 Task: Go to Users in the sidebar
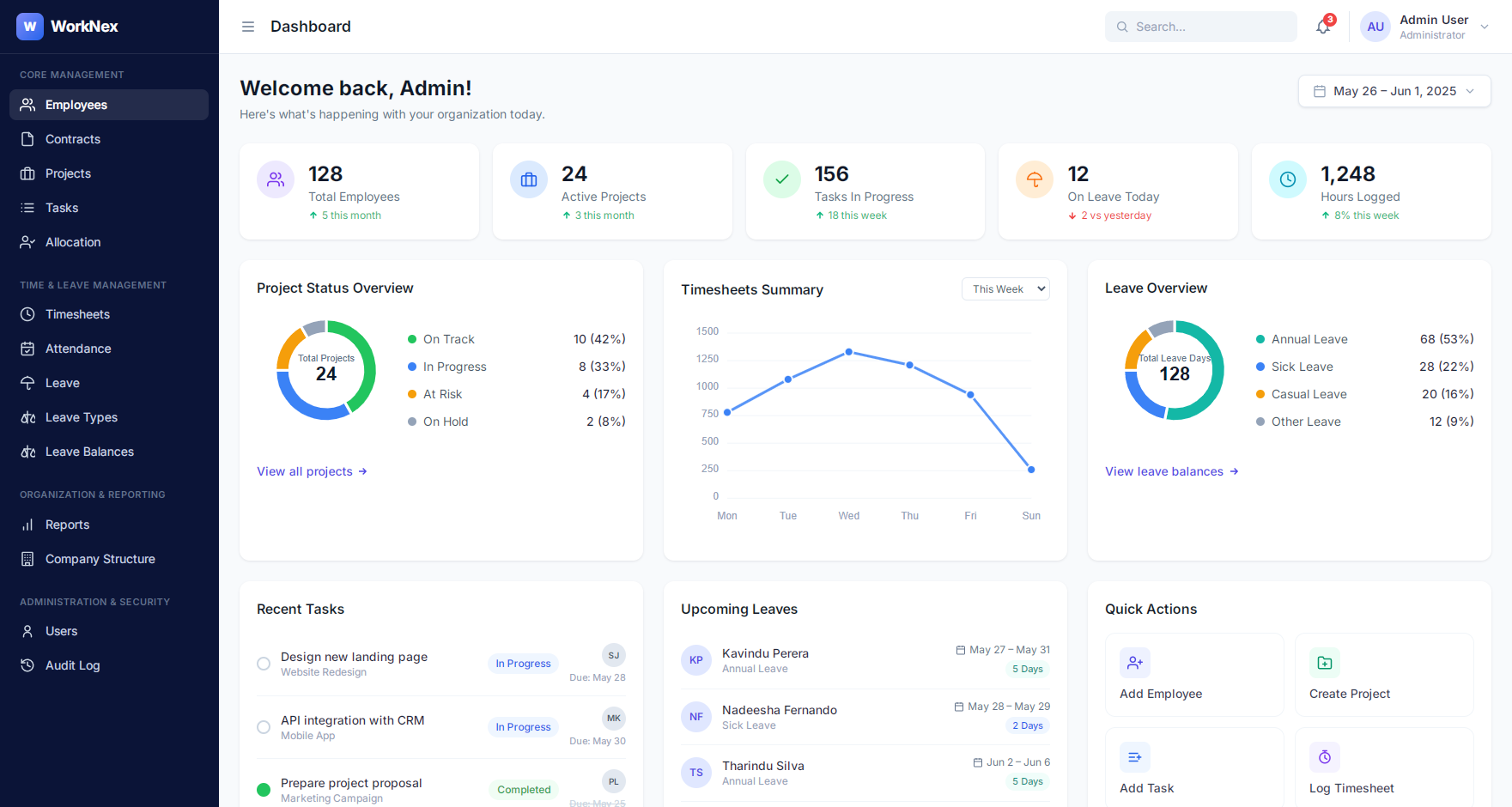(109, 631)
